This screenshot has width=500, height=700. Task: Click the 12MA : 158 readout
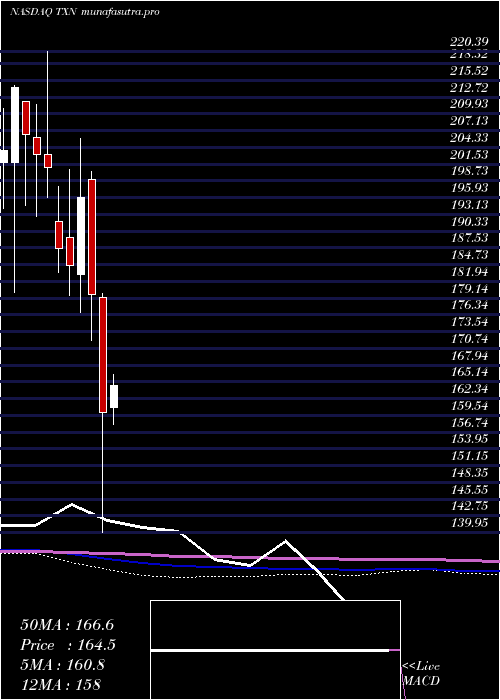pos(61,684)
